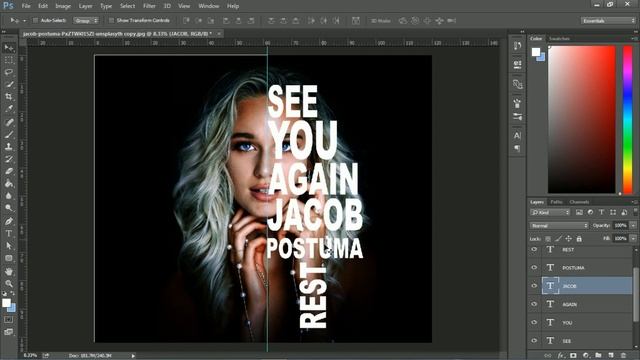640x360 pixels.
Task: Select the Clone Stamp tool
Action: pyautogui.click(x=9, y=147)
